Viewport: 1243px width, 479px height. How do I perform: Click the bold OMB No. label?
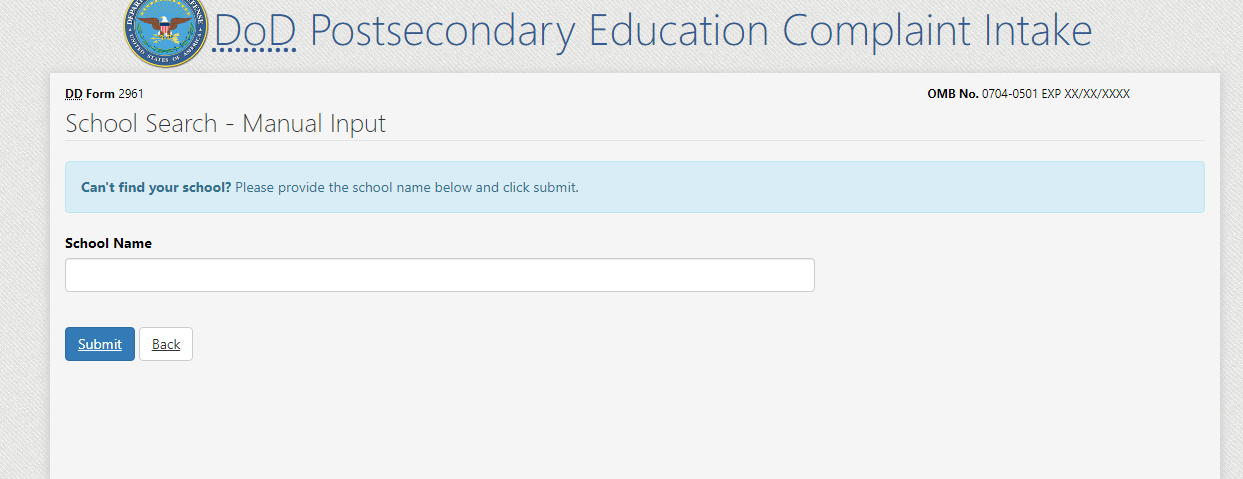953,94
